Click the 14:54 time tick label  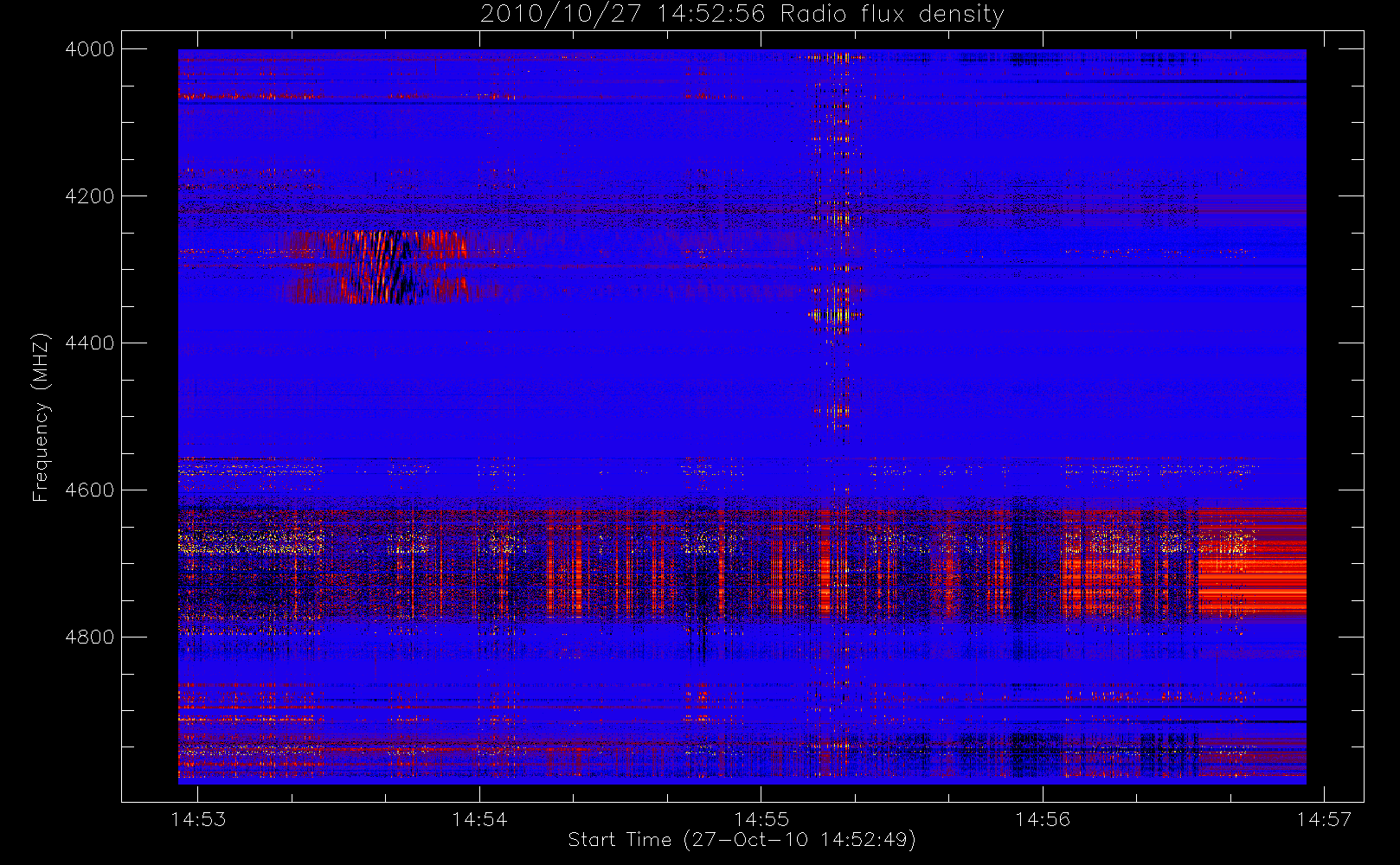click(x=479, y=819)
